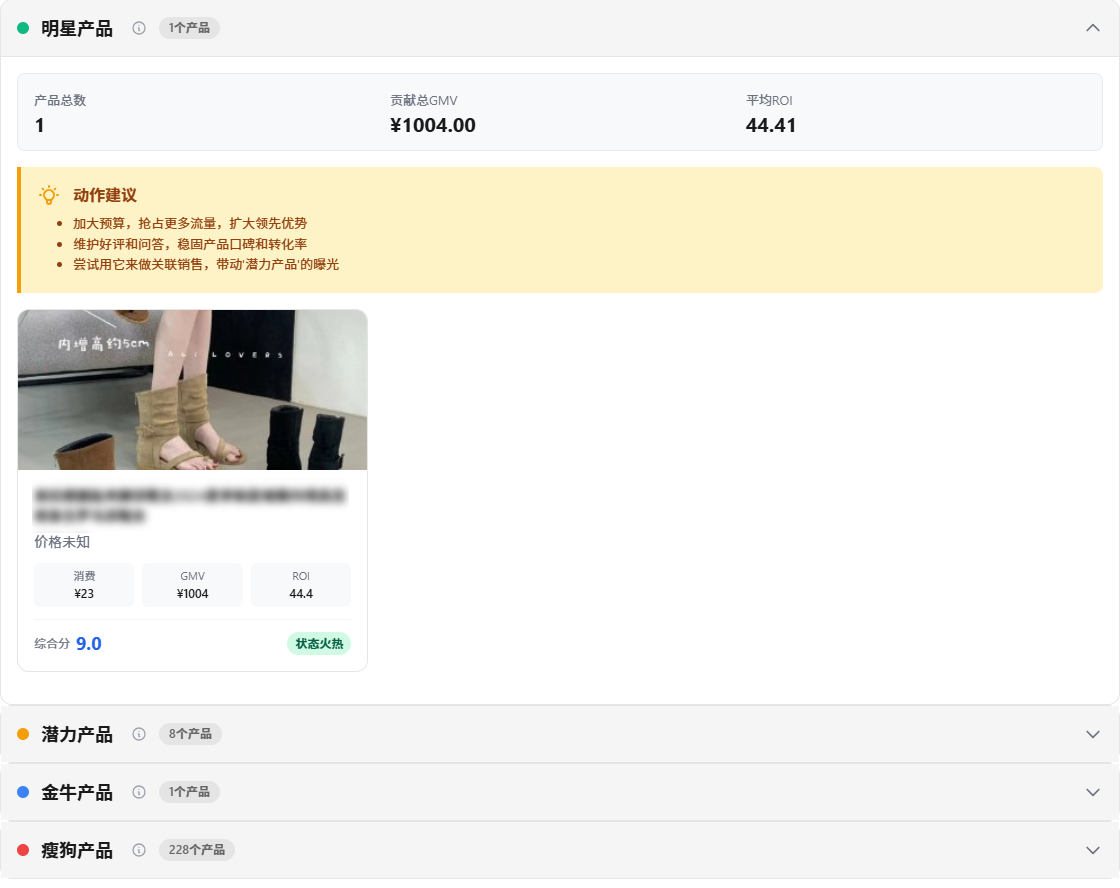Expand the 瘦狗产品 section chevron
Screen dimensions: 1120x888
(1092, 850)
